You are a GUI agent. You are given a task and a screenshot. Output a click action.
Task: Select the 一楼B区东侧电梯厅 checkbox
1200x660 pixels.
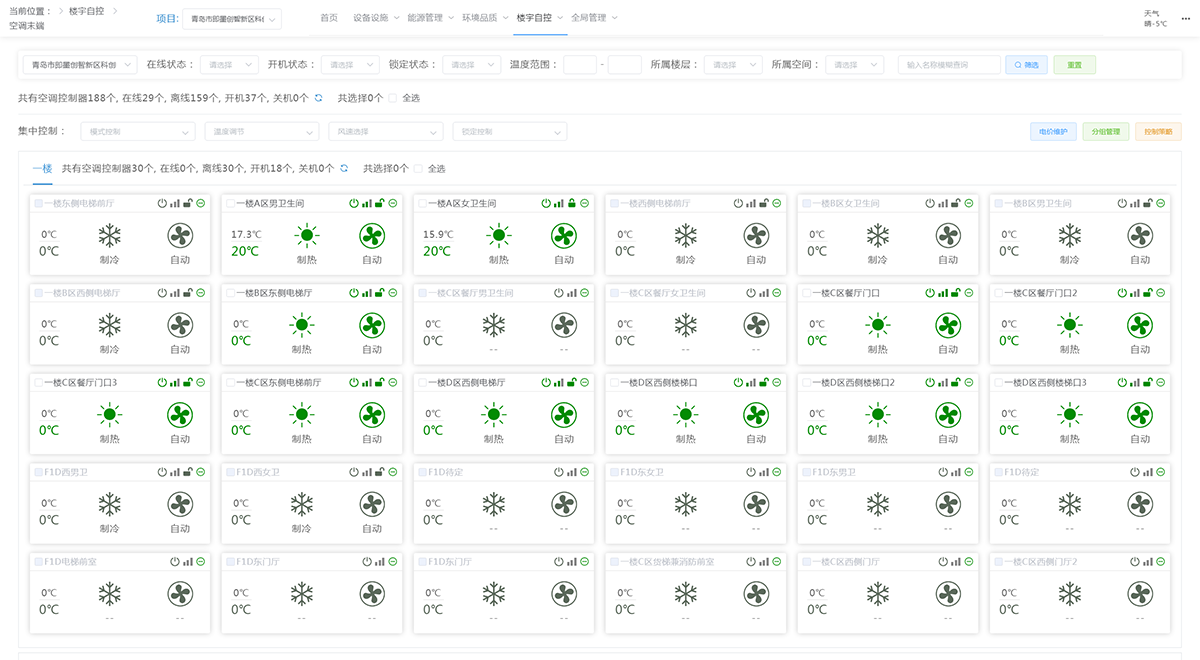click(x=231, y=293)
